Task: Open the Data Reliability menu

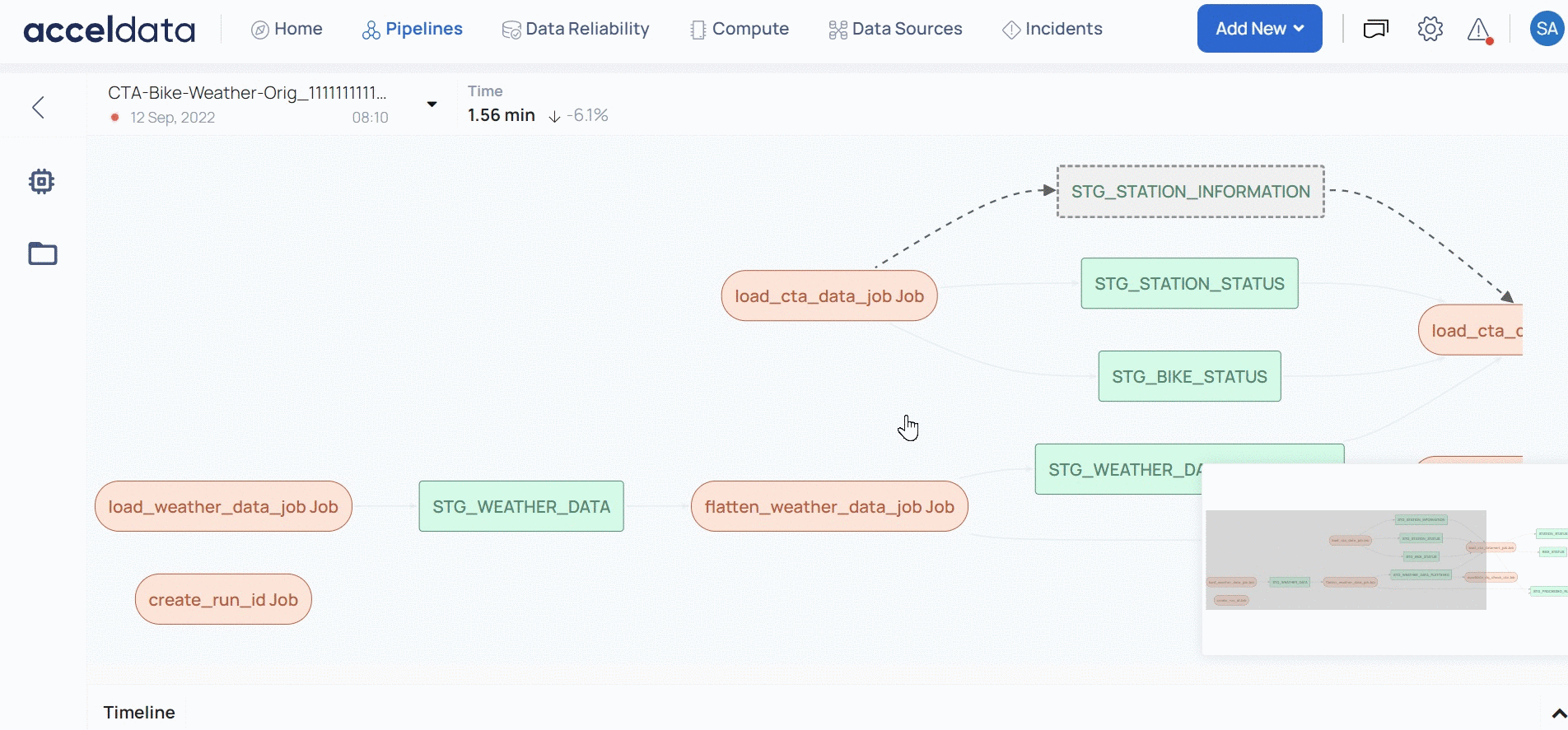Action: click(x=576, y=30)
